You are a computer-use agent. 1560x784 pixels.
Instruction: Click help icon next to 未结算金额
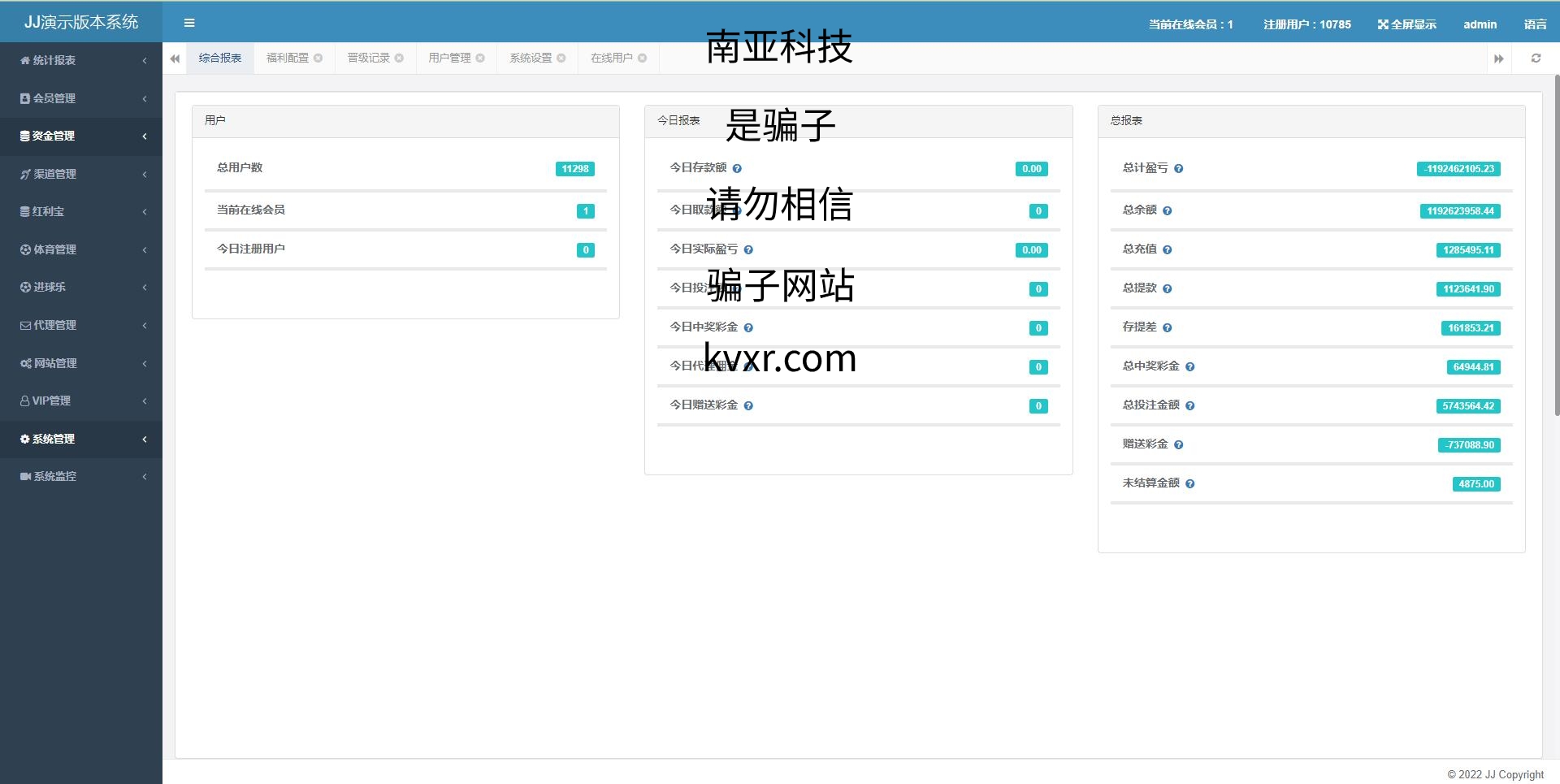(1189, 484)
